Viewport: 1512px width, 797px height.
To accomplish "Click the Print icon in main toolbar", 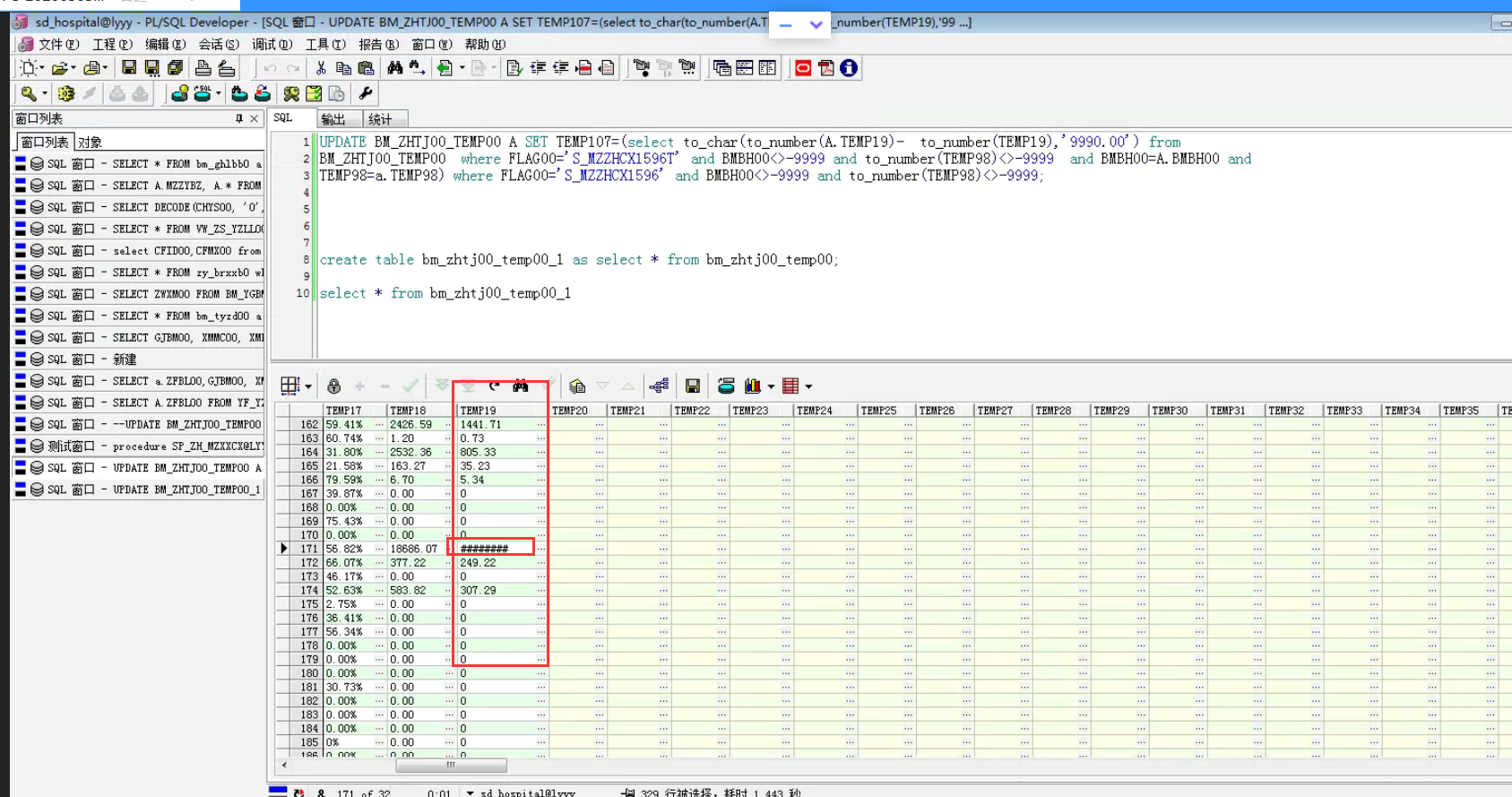I will [203, 68].
